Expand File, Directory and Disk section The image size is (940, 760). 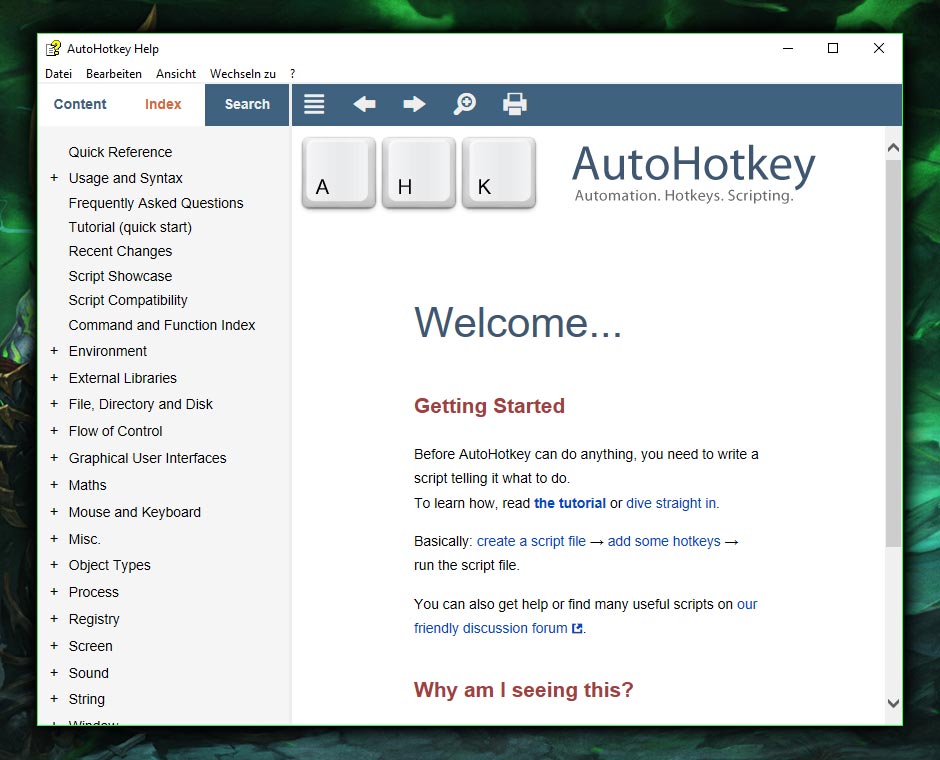[54, 404]
